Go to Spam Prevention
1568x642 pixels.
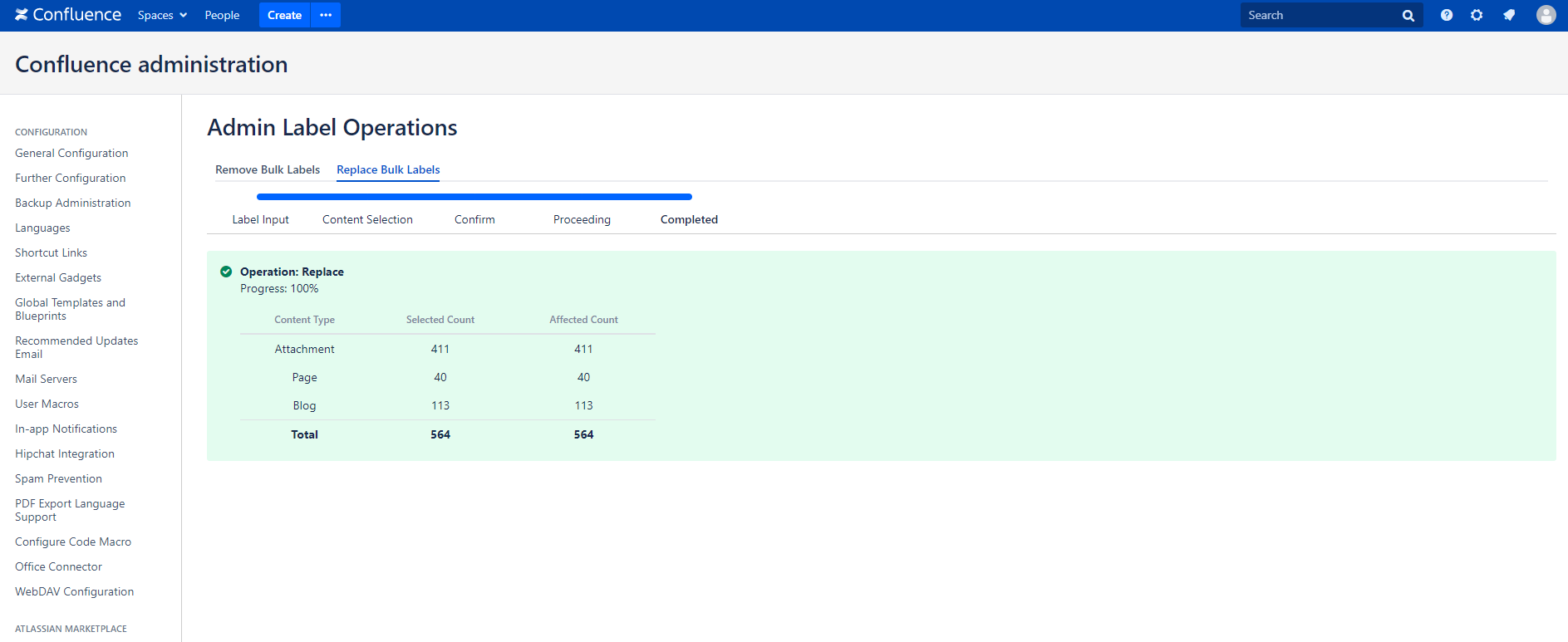click(58, 478)
